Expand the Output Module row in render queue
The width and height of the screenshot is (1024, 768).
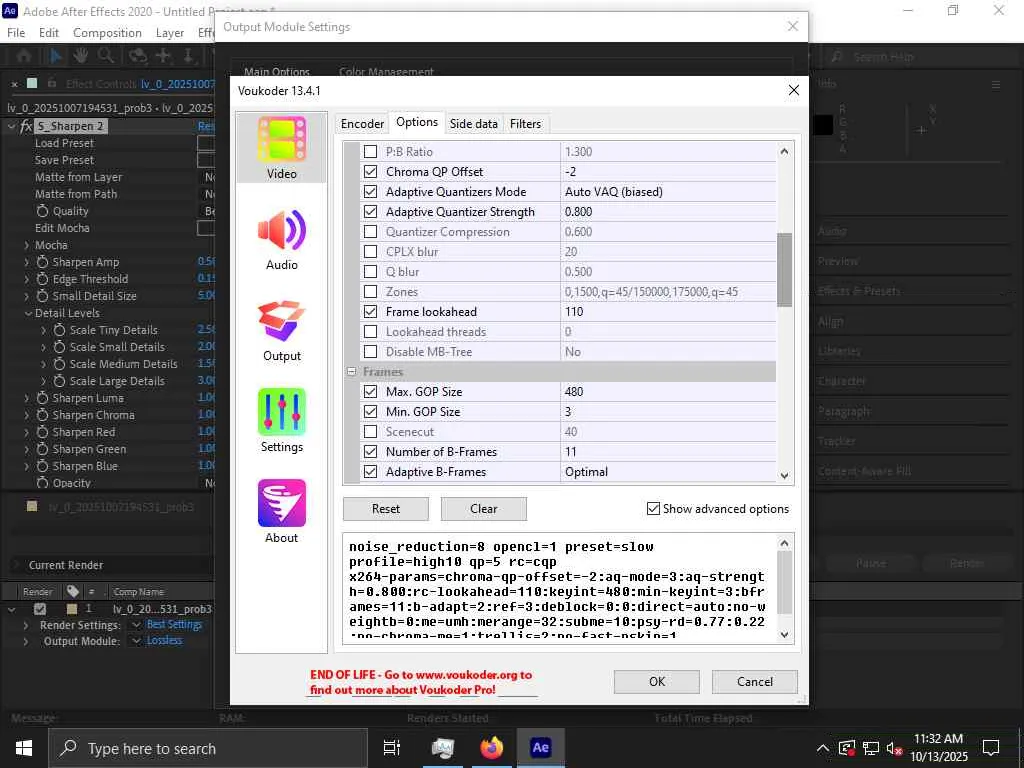[x=26, y=641]
